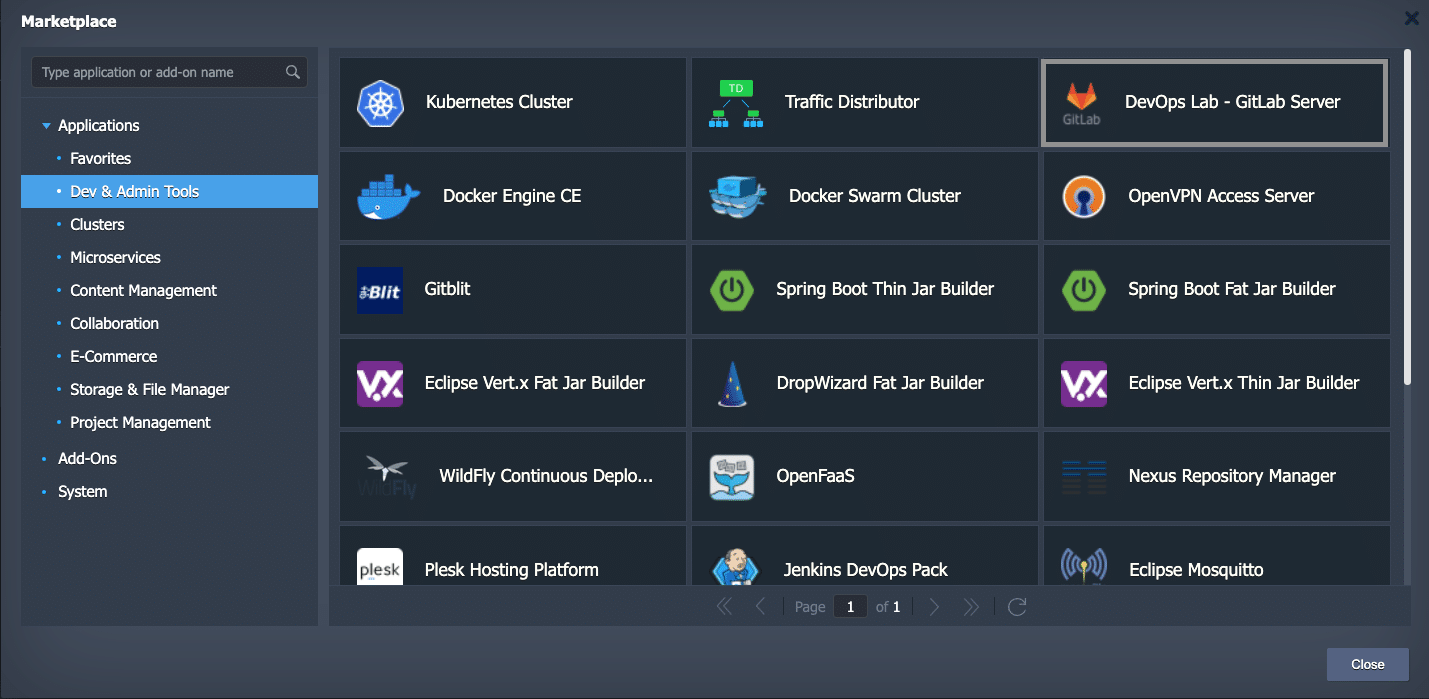The width and height of the screenshot is (1429, 699).
Task: Click the Gitblit logo icon
Action: [x=380, y=290]
